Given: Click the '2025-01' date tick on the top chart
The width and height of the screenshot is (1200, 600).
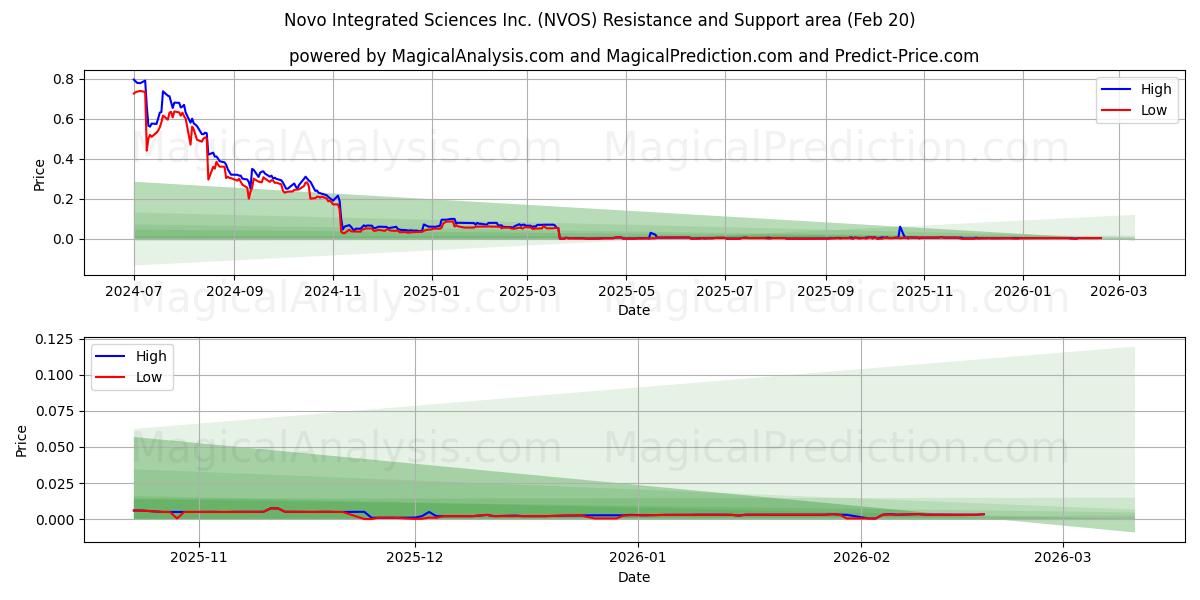Looking at the screenshot, I should (432, 292).
